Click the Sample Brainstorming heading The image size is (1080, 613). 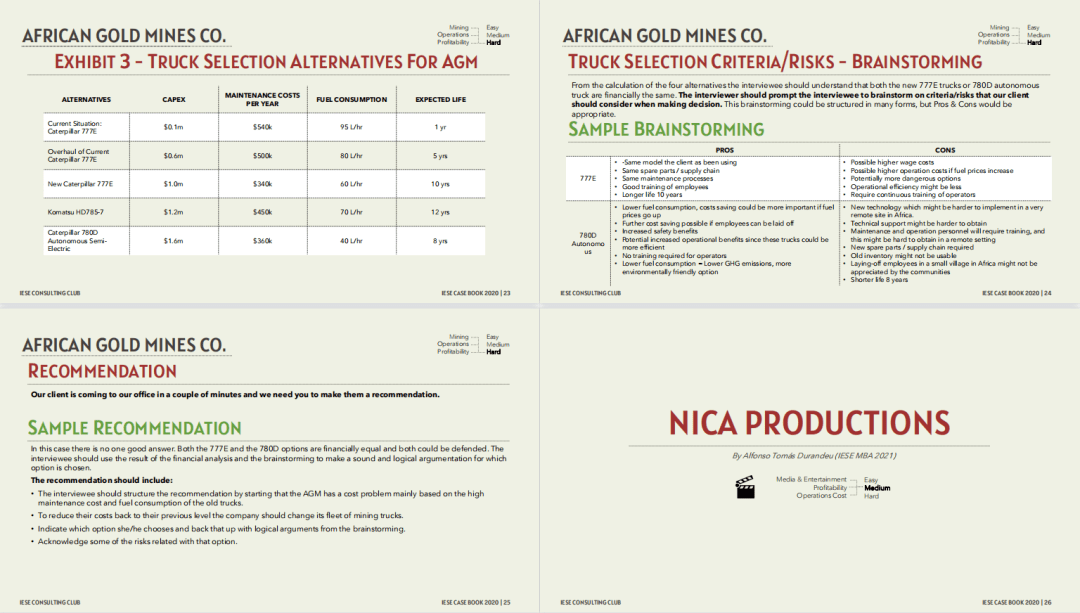pyautogui.click(x=666, y=129)
